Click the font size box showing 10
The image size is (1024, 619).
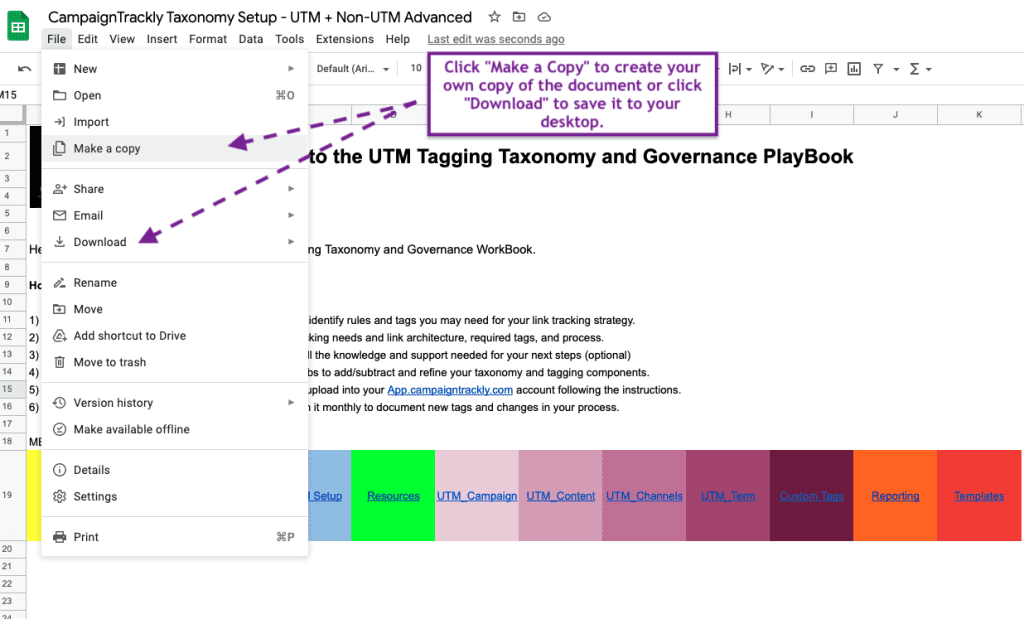pos(416,68)
